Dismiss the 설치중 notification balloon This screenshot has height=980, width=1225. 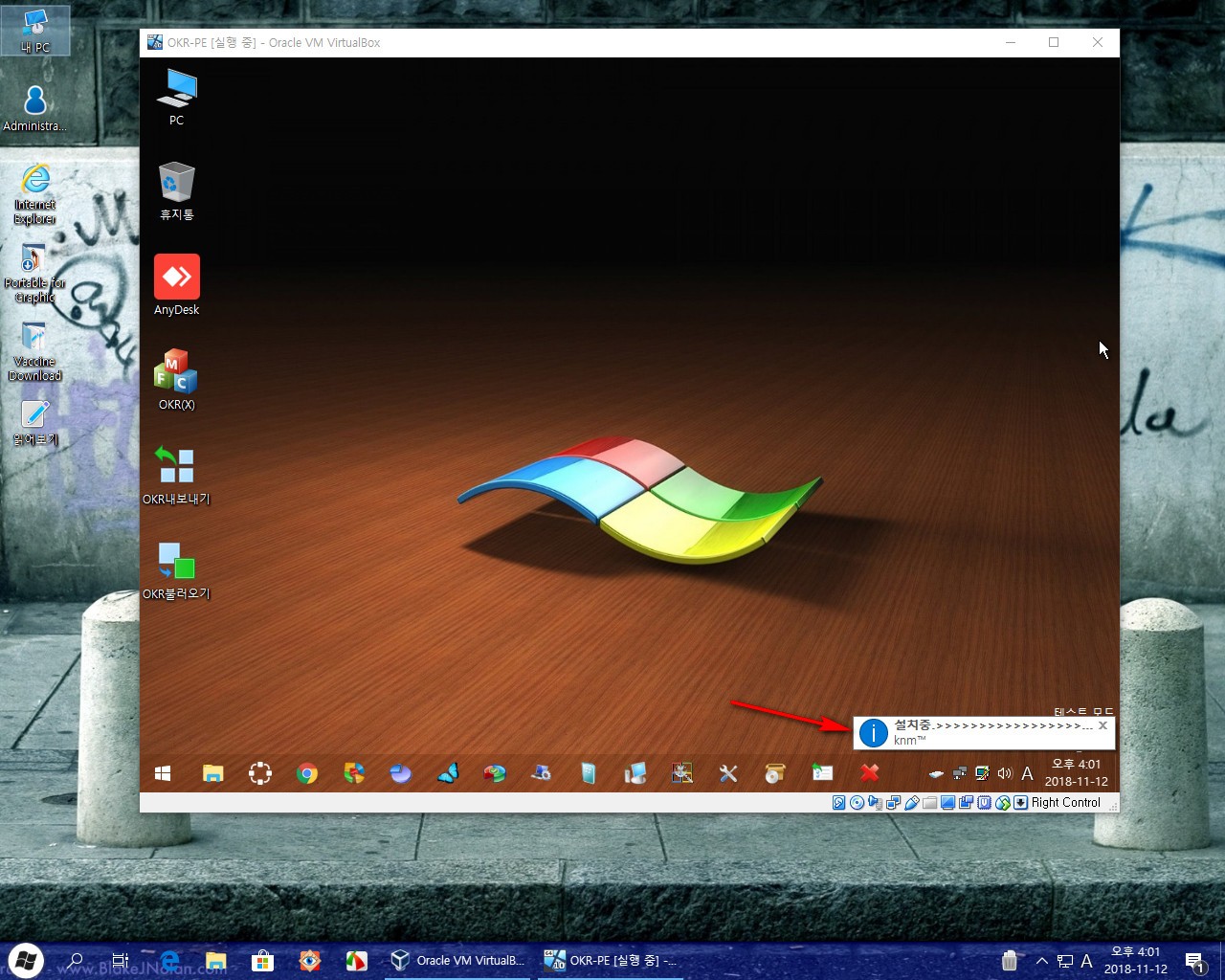(1102, 725)
